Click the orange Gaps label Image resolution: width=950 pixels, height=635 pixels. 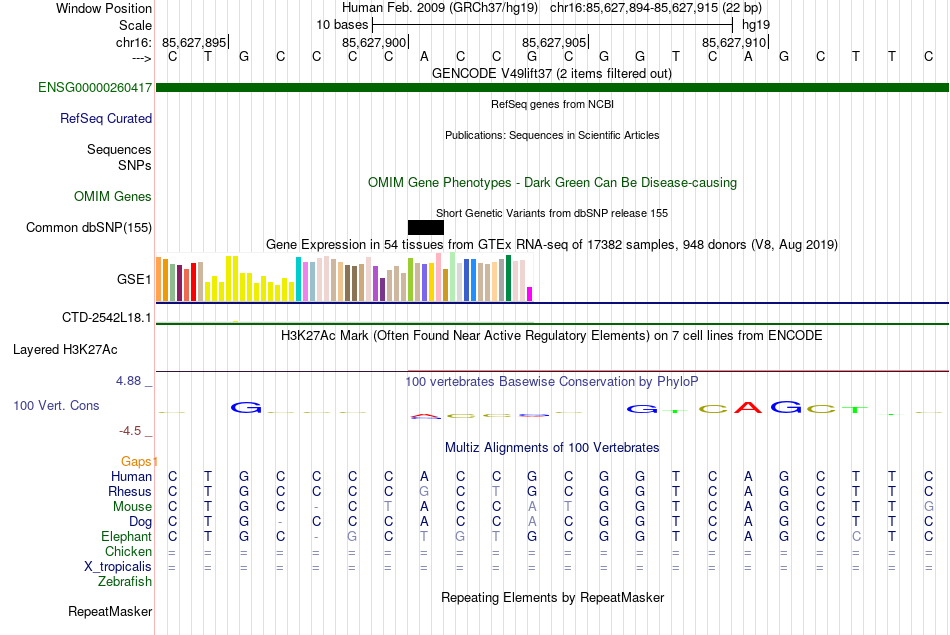tap(139, 462)
